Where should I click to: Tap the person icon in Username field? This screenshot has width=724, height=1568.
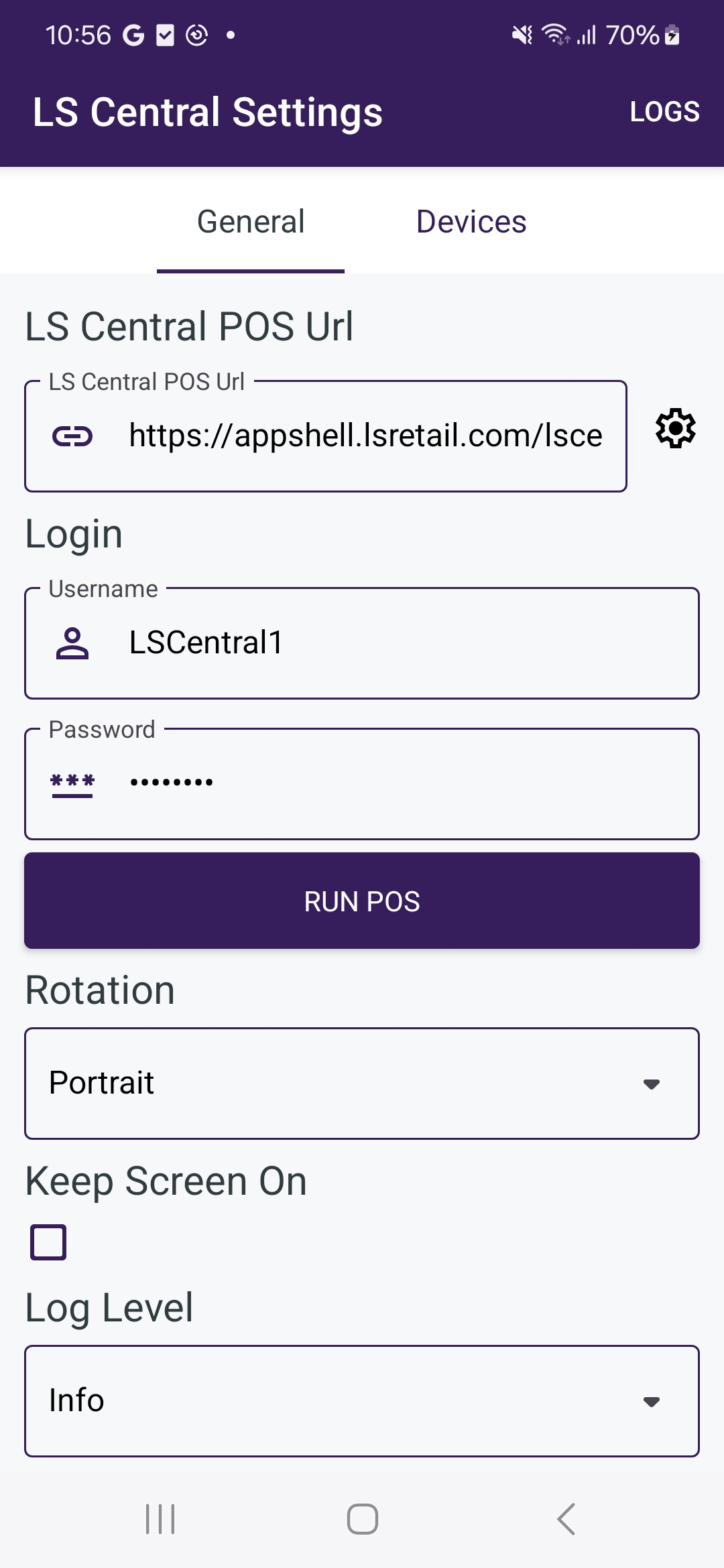(x=72, y=643)
